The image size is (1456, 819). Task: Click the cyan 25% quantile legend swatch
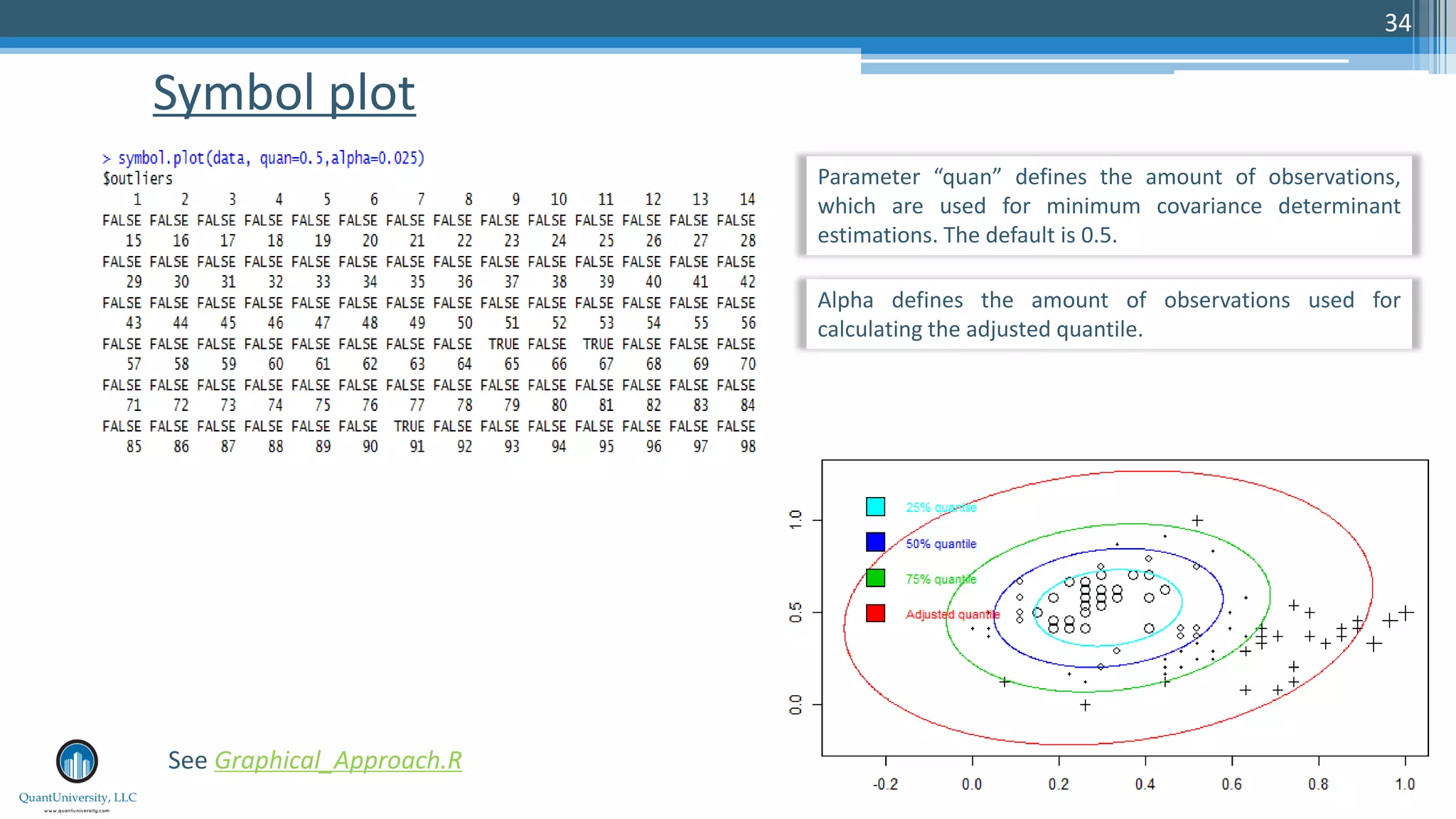tap(875, 507)
